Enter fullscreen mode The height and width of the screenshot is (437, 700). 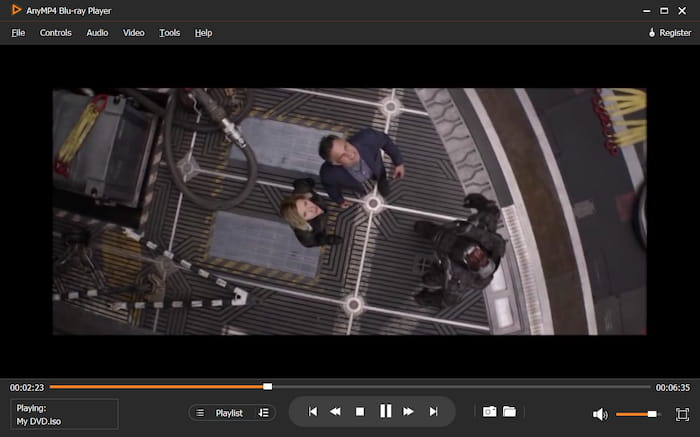pyautogui.click(x=682, y=414)
